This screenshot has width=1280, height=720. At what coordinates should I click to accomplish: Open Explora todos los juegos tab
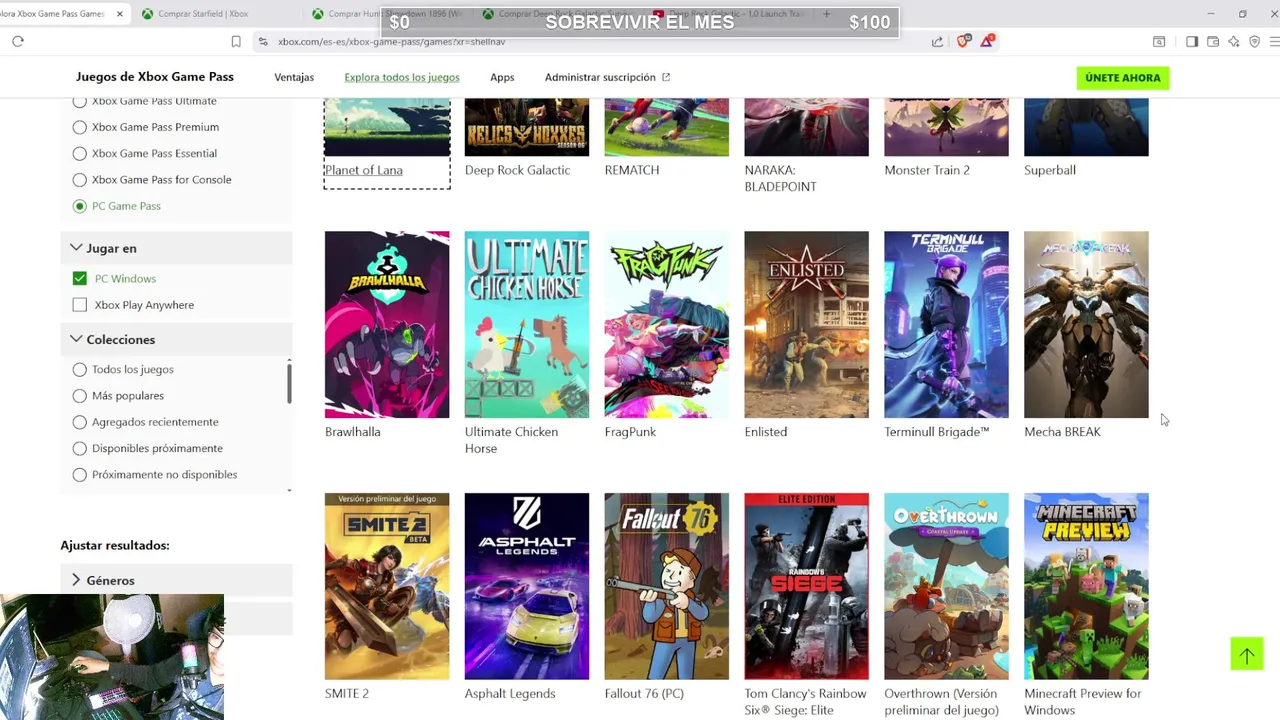(x=402, y=77)
